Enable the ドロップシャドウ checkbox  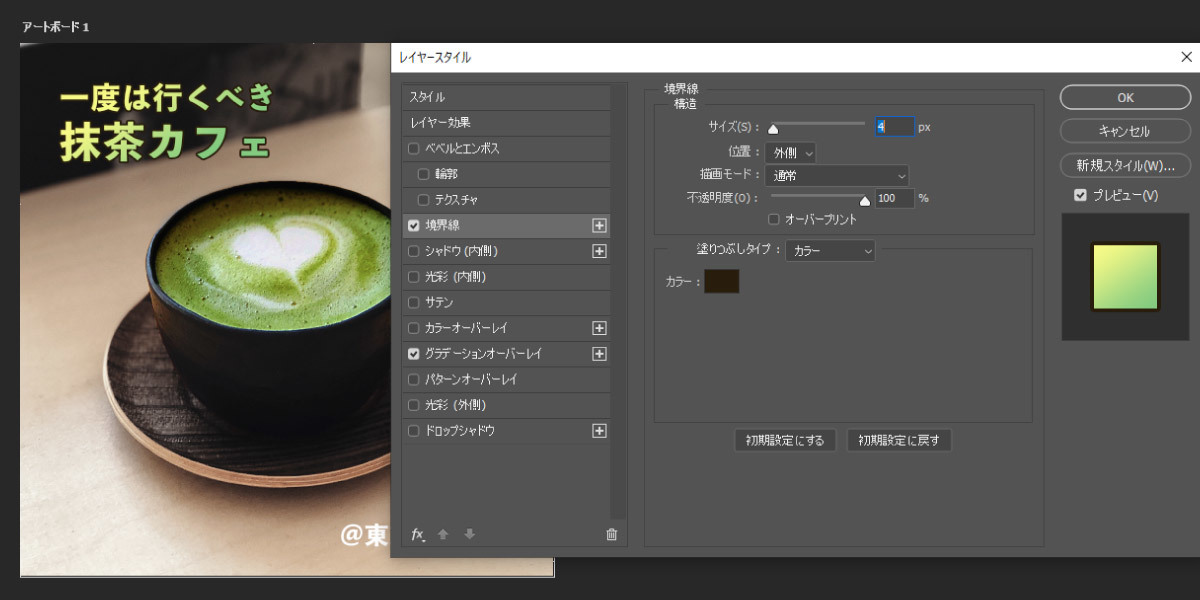pyautogui.click(x=414, y=431)
